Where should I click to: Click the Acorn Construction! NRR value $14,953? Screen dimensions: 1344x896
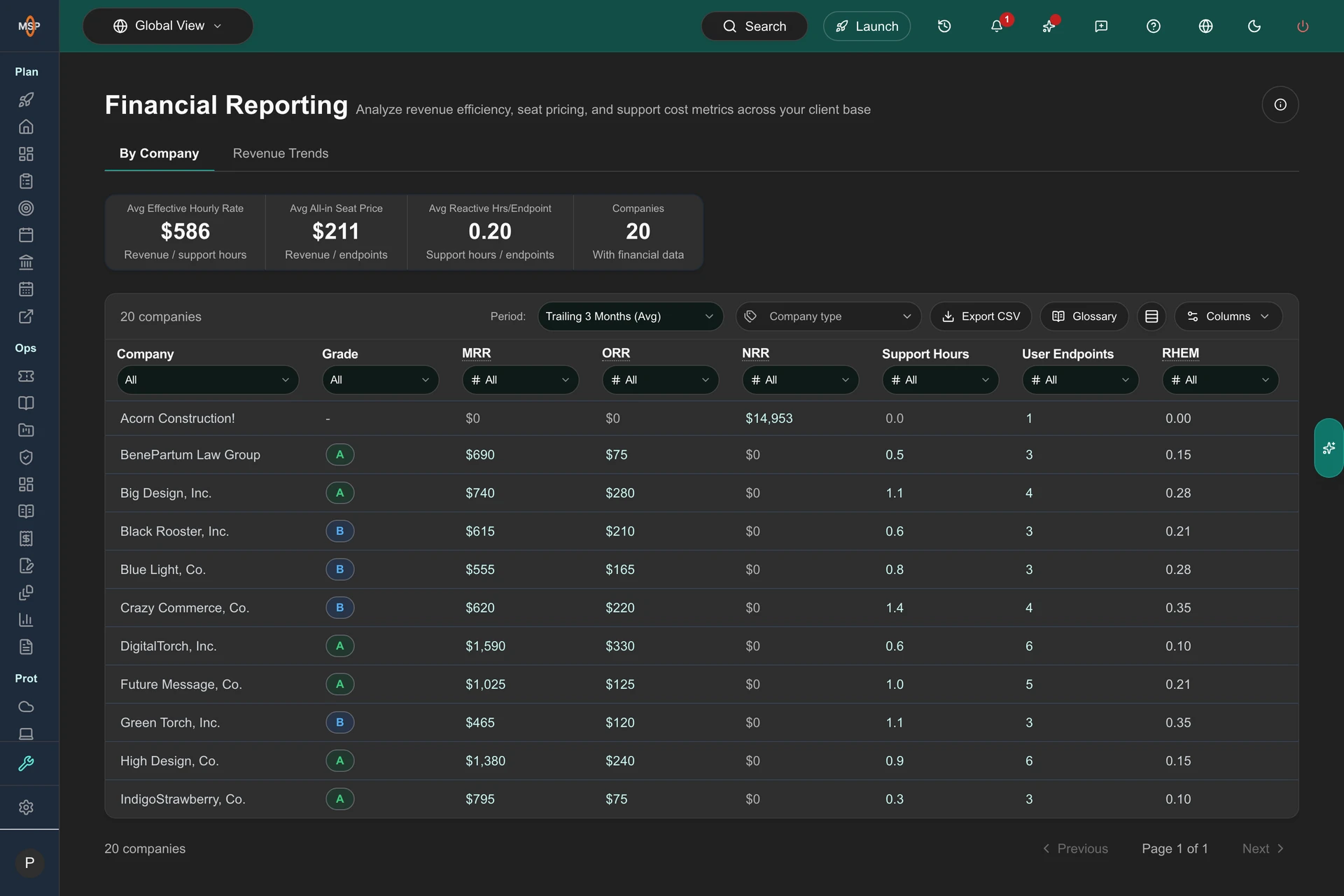(x=769, y=419)
